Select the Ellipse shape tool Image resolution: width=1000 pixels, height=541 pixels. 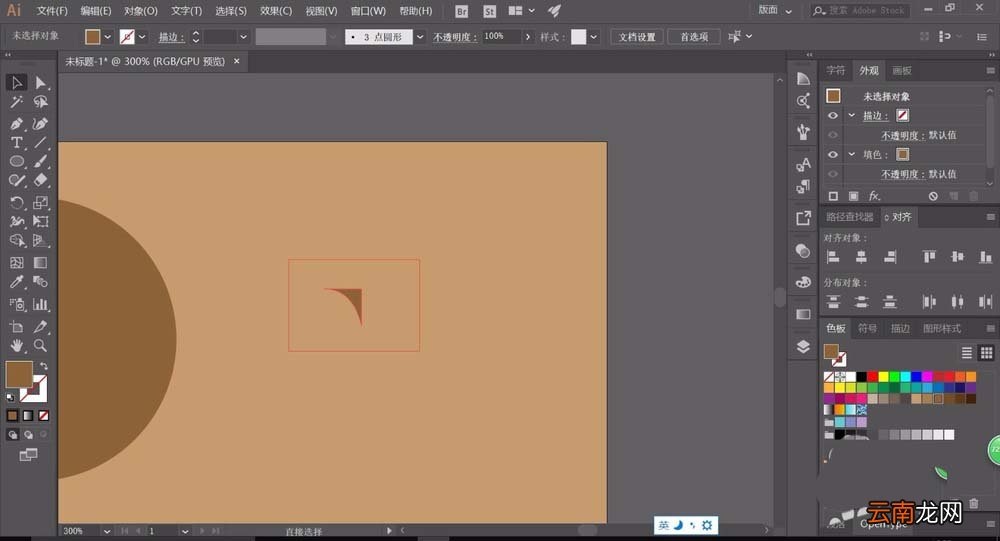point(17,161)
